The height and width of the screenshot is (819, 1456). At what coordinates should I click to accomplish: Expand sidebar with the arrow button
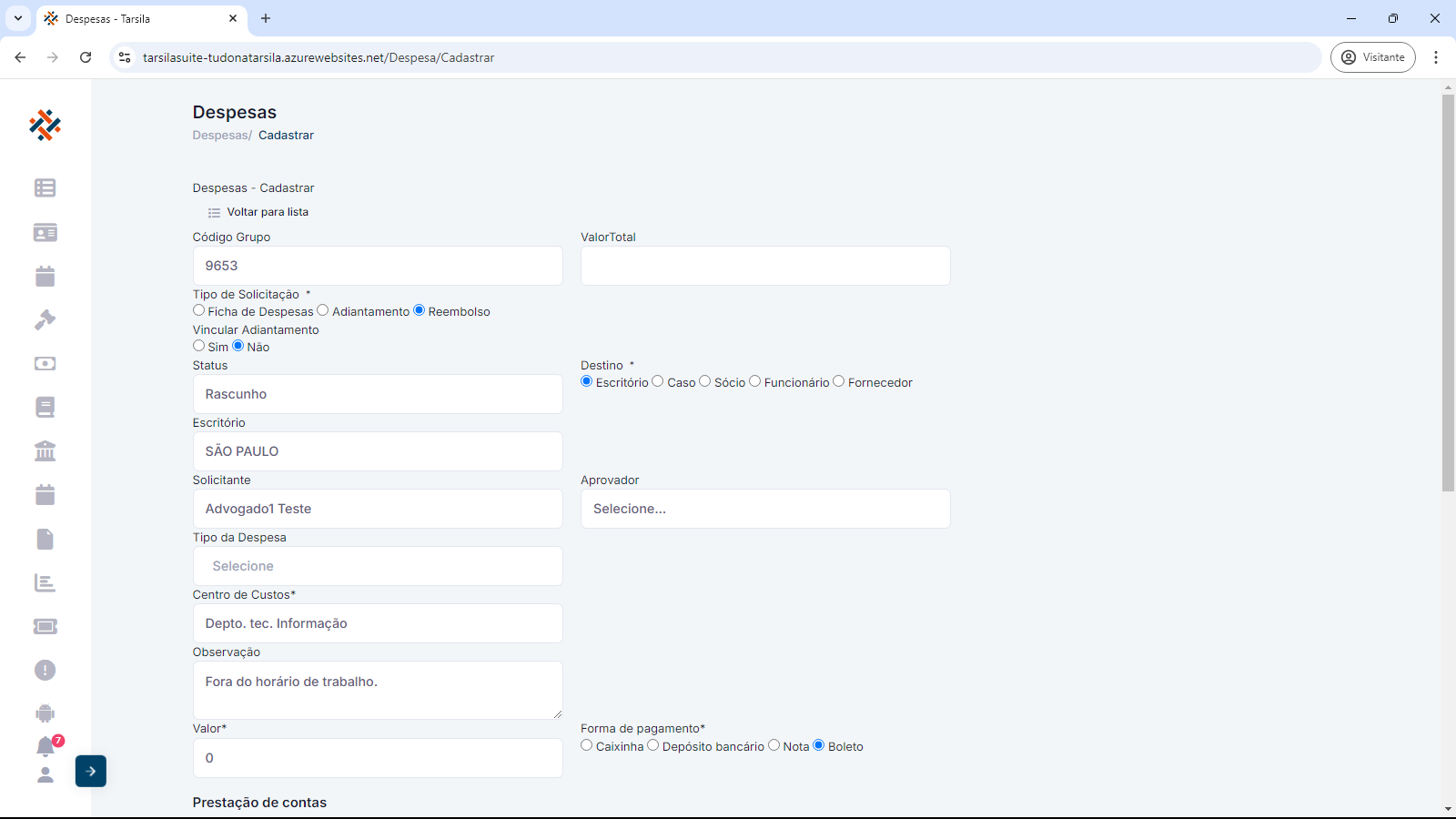[x=91, y=771]
